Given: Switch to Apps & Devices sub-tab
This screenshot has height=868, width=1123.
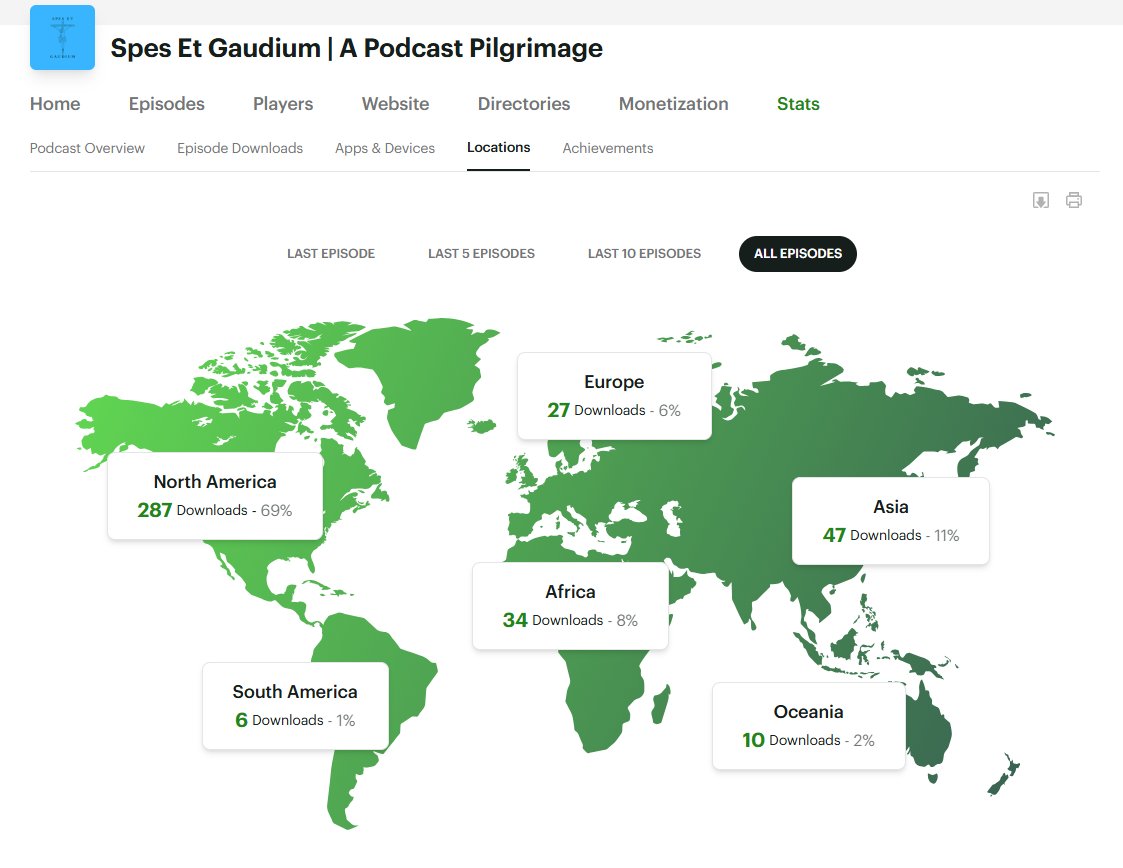Looking at the screenshot, I should tap(385, 148).
